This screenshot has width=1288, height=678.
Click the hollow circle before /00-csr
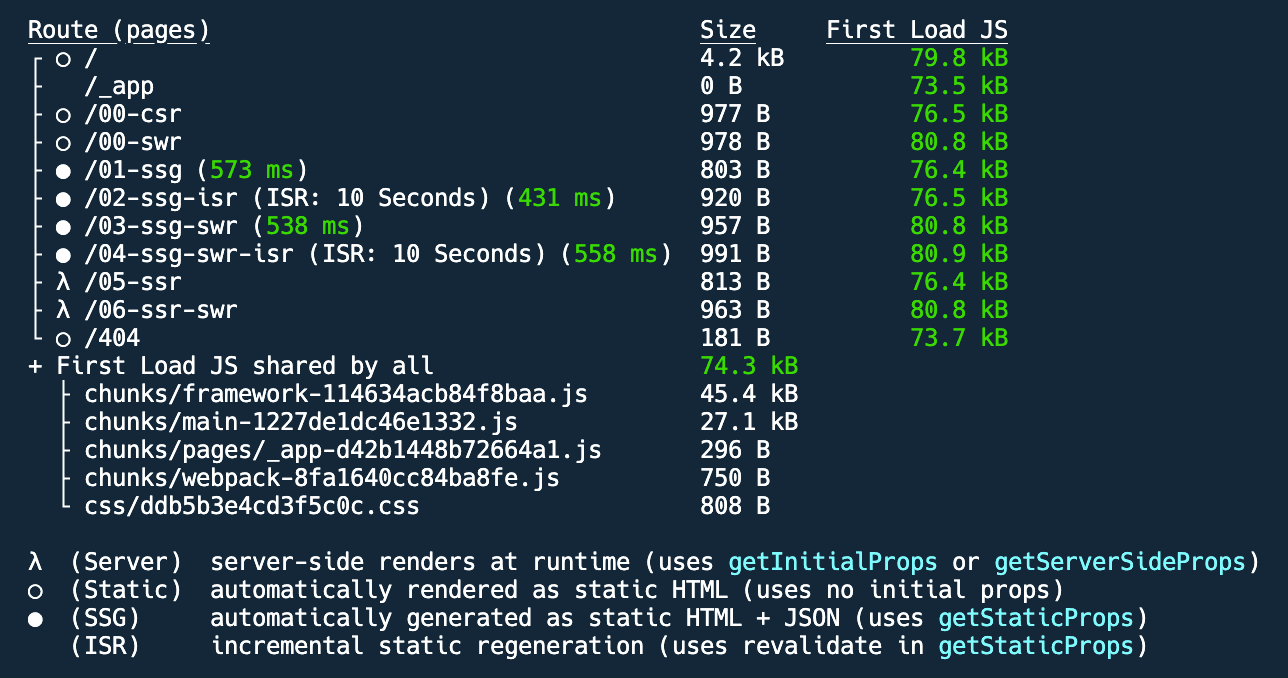coord(63,114)
